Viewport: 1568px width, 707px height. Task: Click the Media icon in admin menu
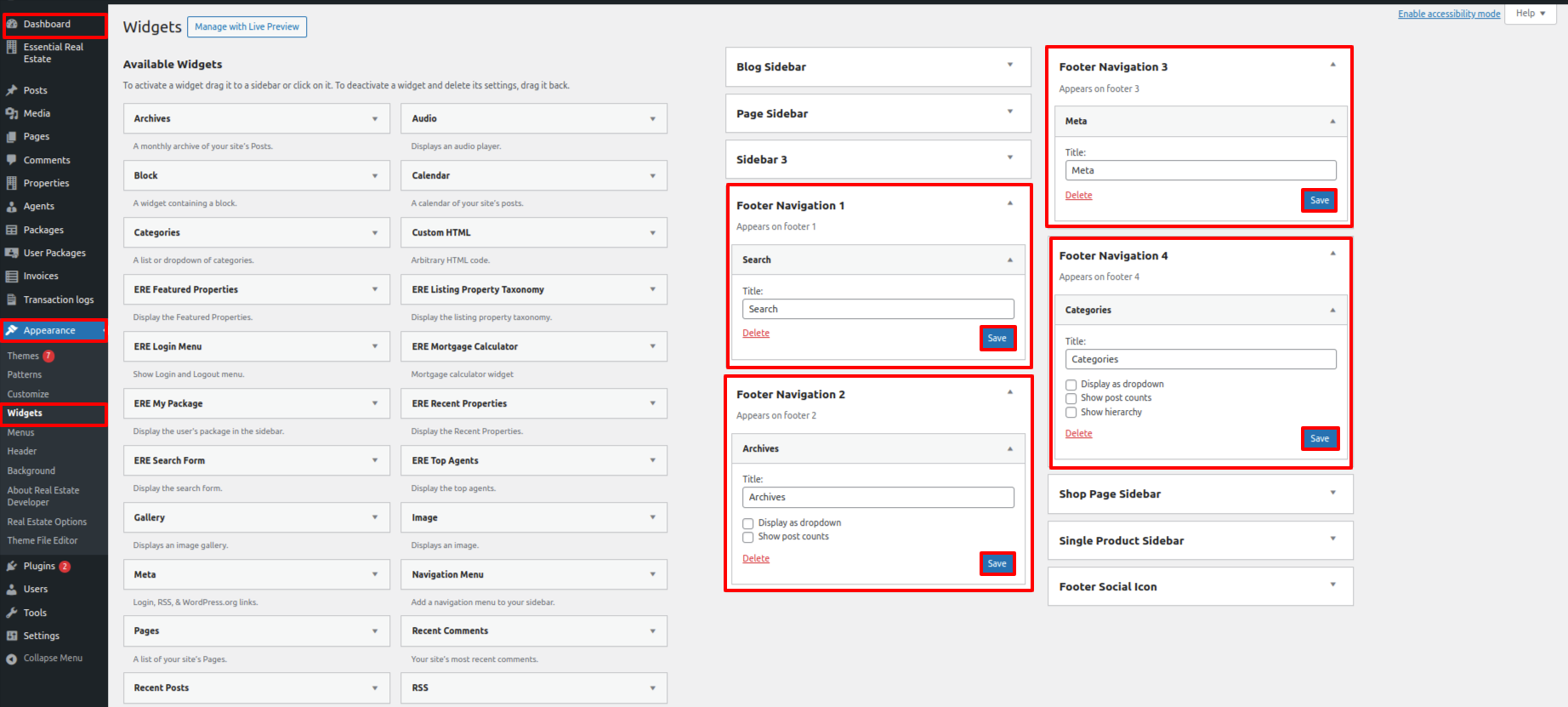pos(12,113)
